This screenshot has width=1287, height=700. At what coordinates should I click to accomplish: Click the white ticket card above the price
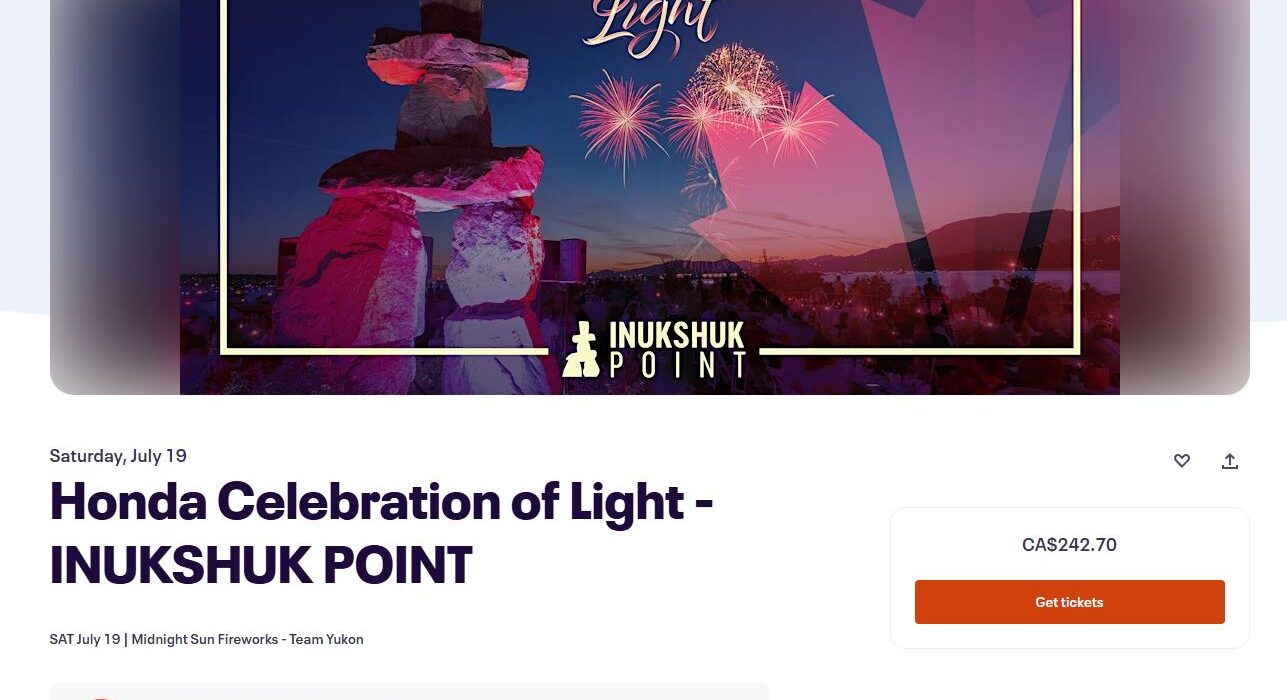[x=1069, y=520]
